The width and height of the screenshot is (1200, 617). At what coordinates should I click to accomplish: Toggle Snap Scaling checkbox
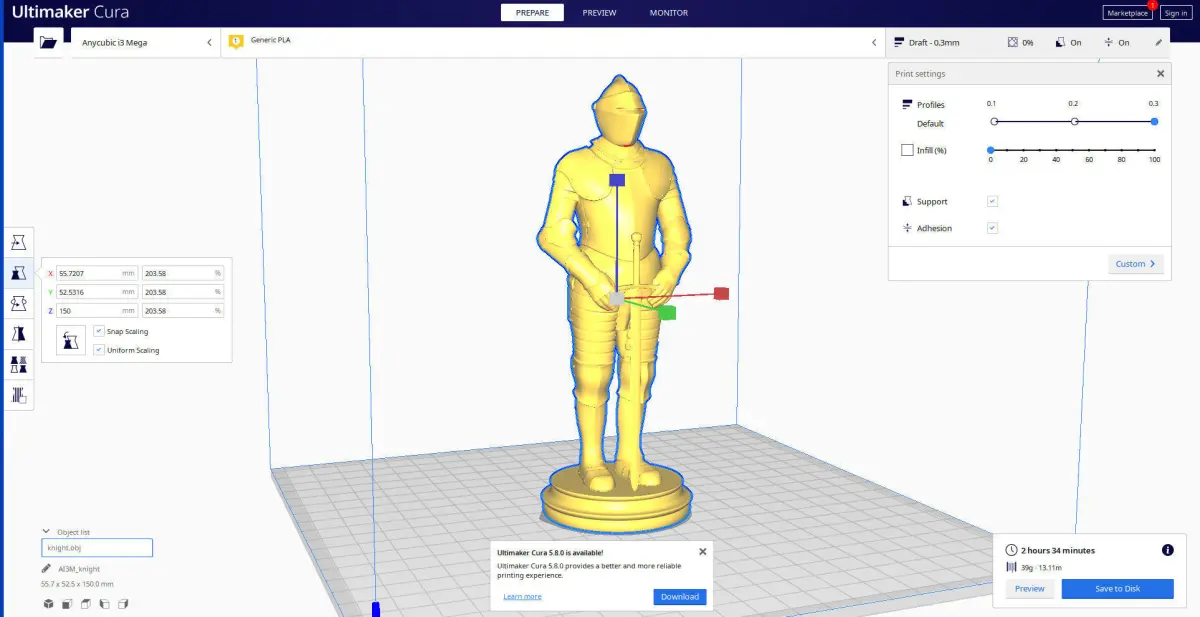(x=99, y=331)
